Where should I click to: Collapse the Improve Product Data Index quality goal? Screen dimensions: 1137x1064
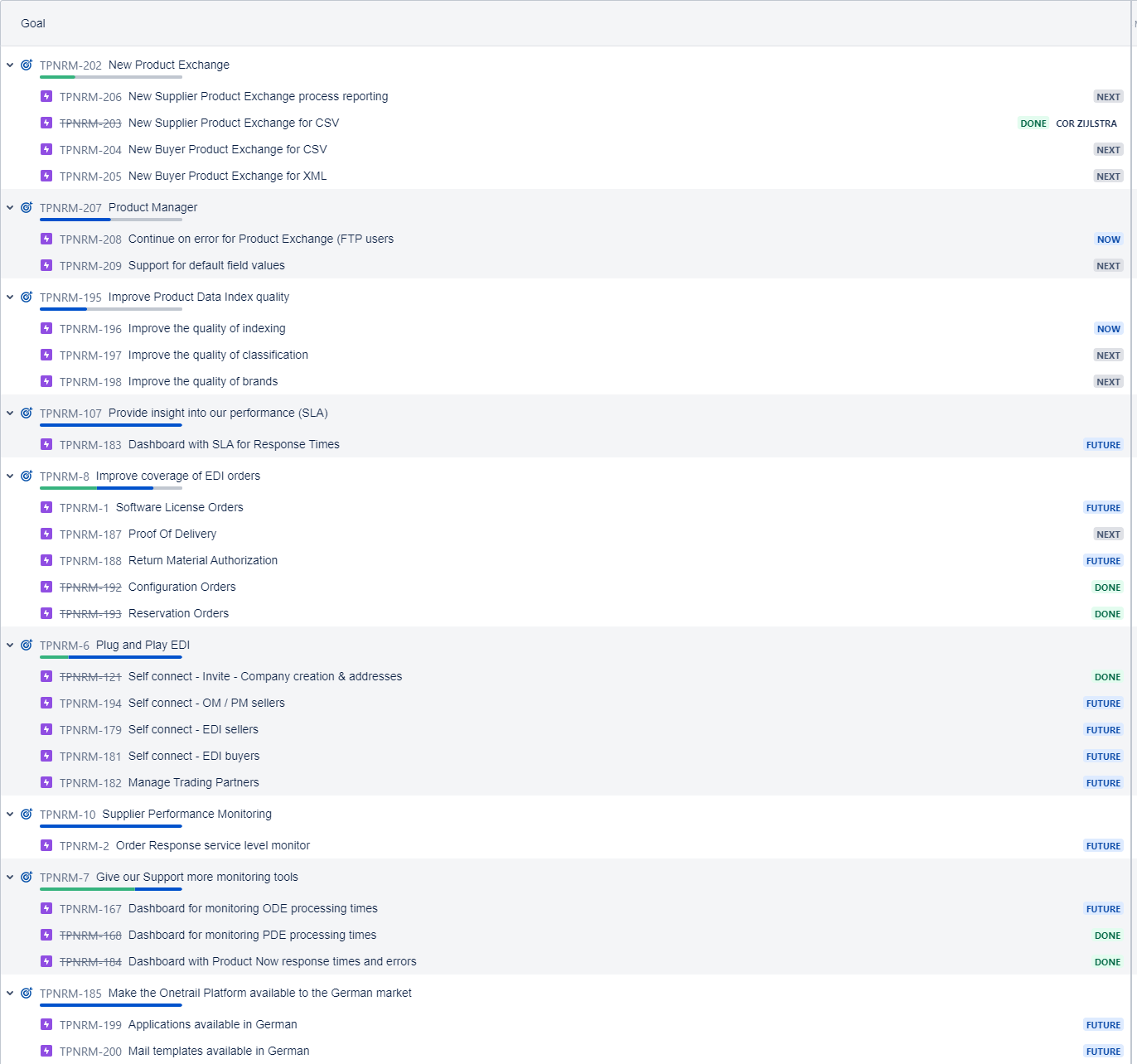[x=10, y=297]
